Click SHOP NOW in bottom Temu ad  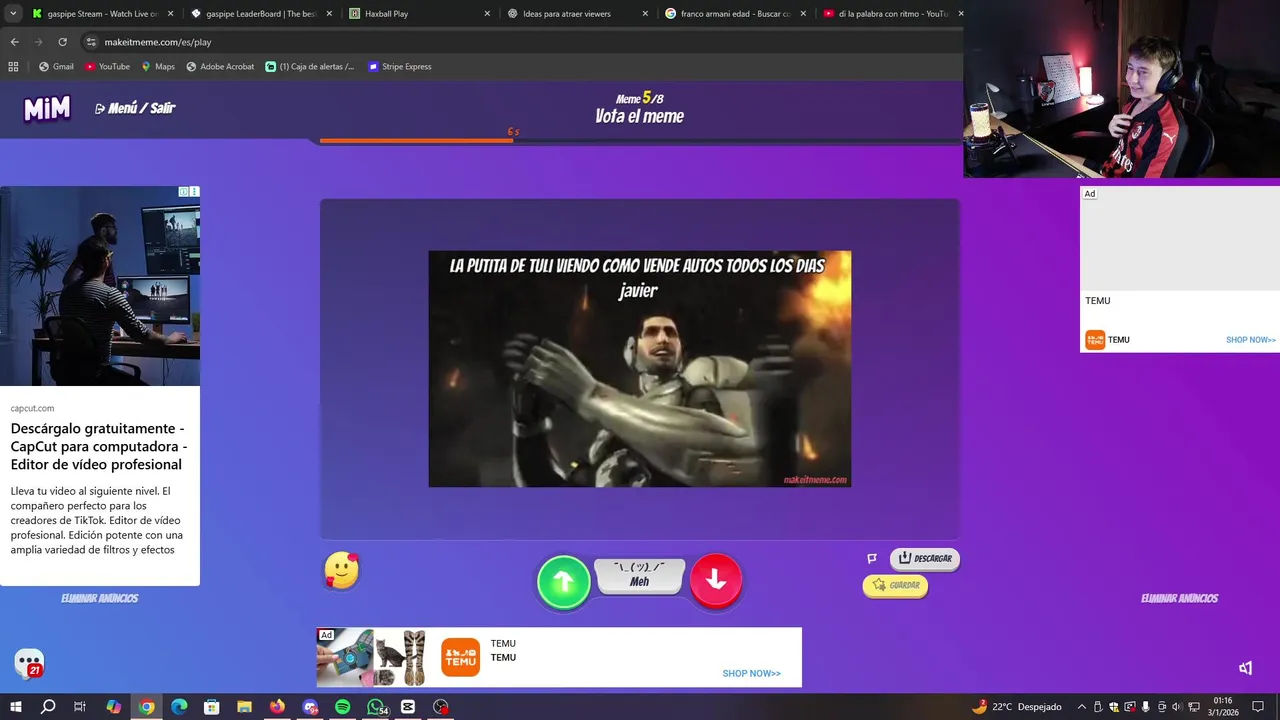[751, 673]
